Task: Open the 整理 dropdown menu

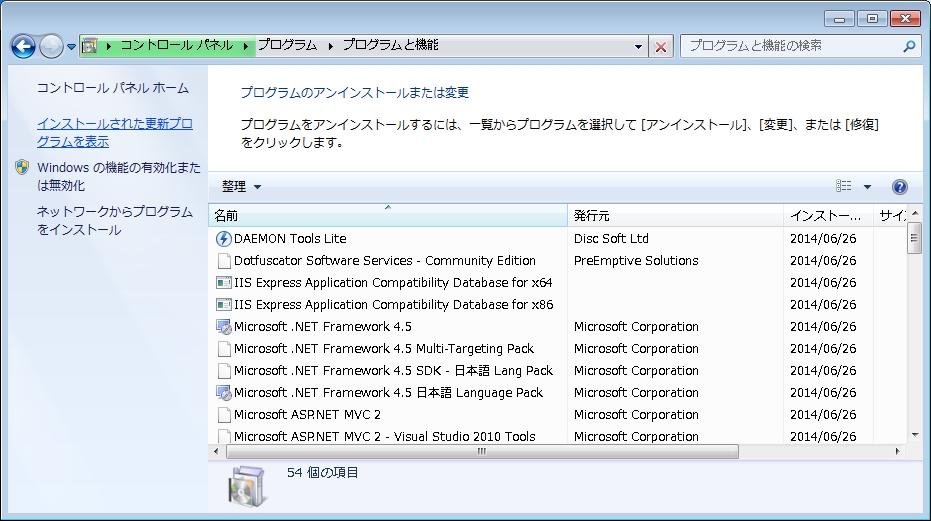Action: pyautogui.click(x=241, y=187)
